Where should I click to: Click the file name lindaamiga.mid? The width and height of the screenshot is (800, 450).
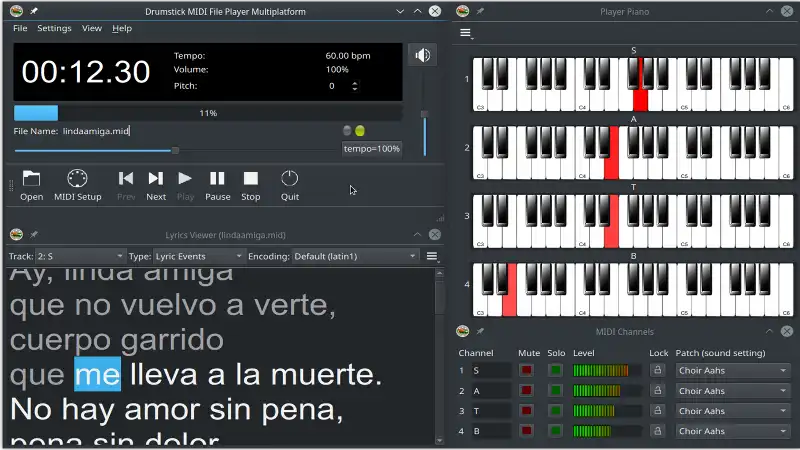tap(96, 131)
